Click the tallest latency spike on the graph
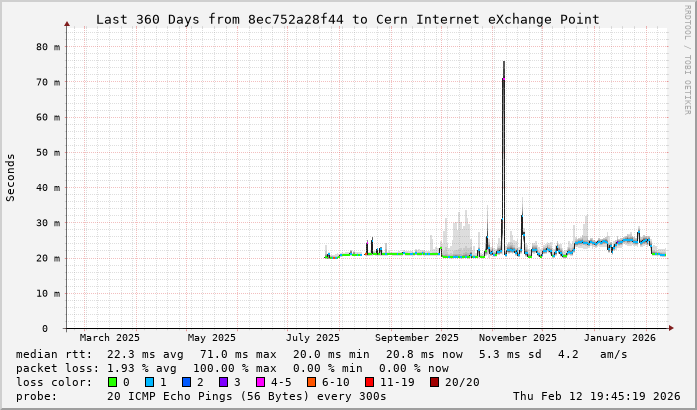 coord(503,65)
